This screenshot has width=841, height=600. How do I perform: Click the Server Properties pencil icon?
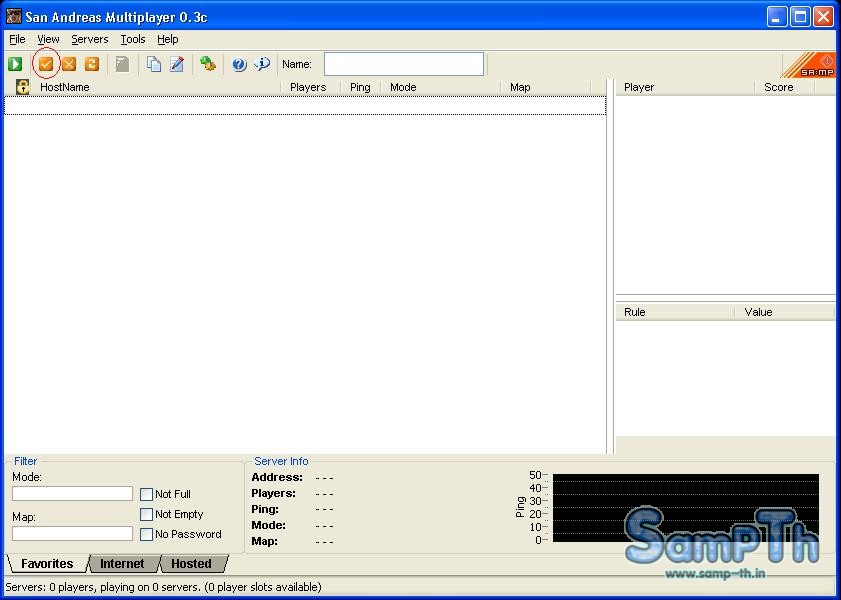coord(177,64)
